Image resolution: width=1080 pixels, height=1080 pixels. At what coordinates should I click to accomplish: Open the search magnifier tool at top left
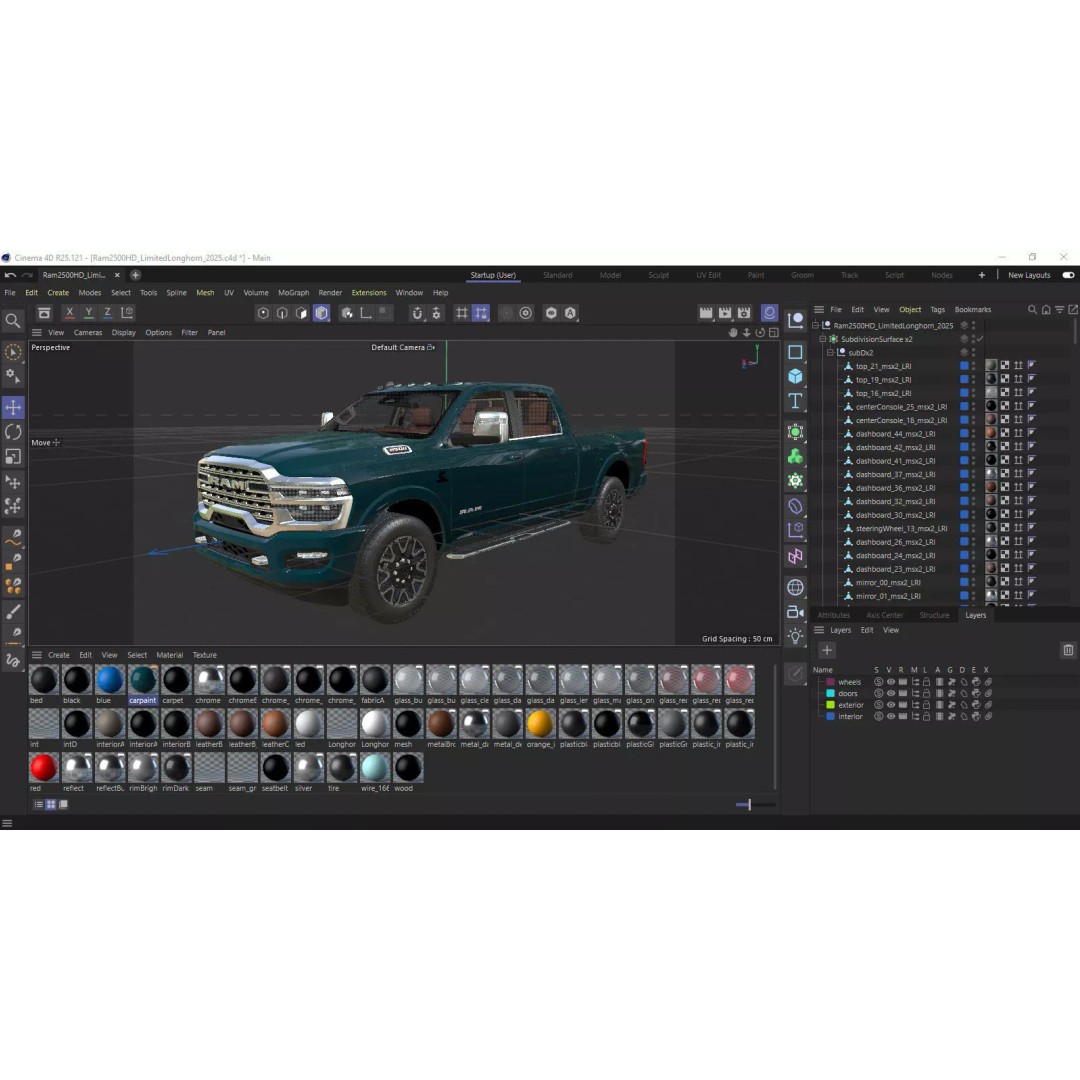12,321
